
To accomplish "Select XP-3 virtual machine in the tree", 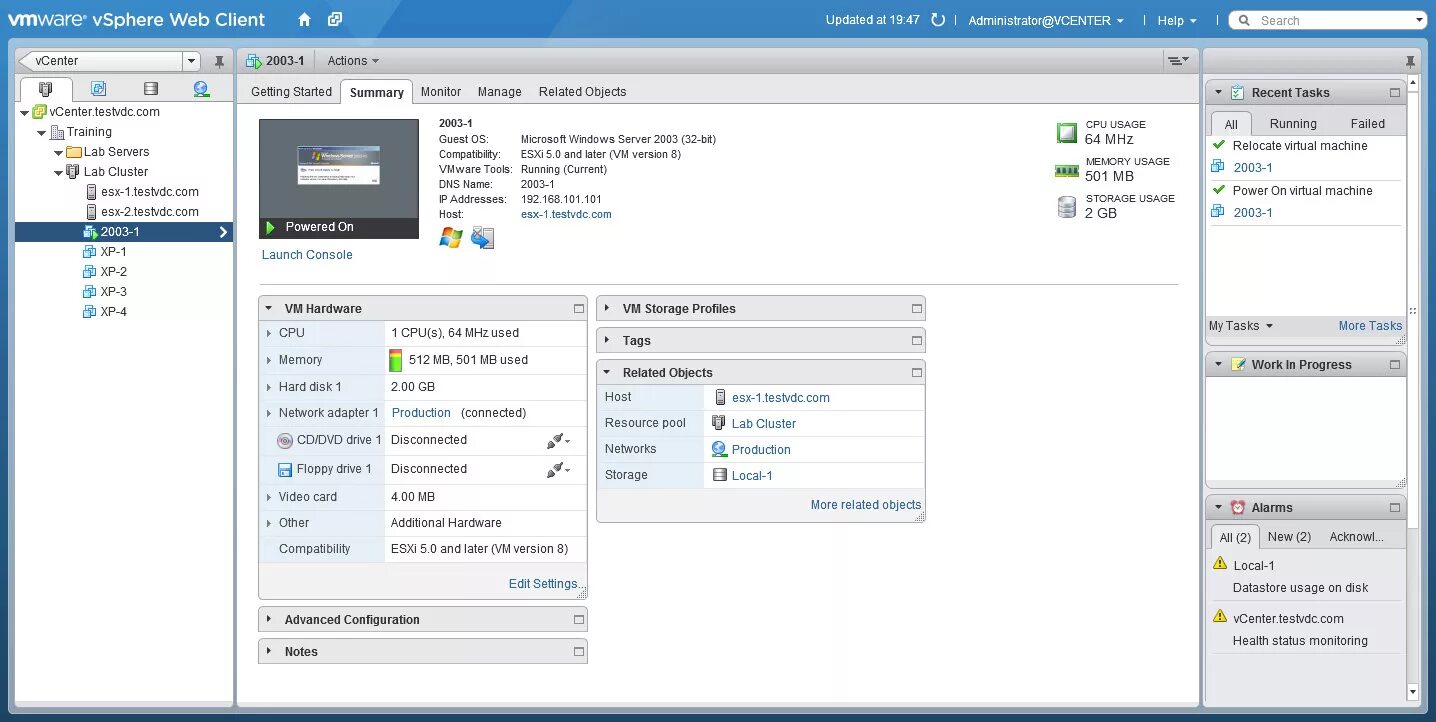I will pos(113,292).
